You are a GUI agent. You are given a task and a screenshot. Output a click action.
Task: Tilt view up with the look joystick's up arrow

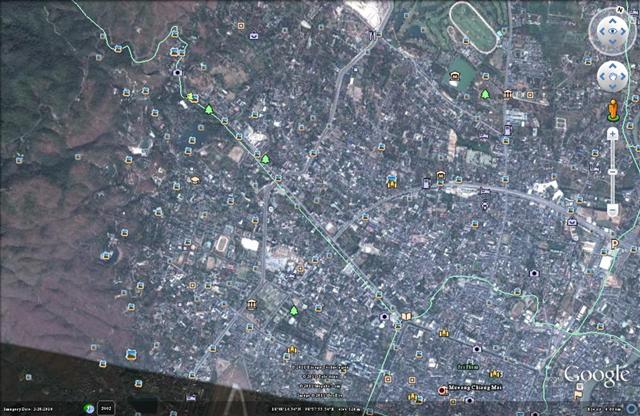click(x=613, y=20)
